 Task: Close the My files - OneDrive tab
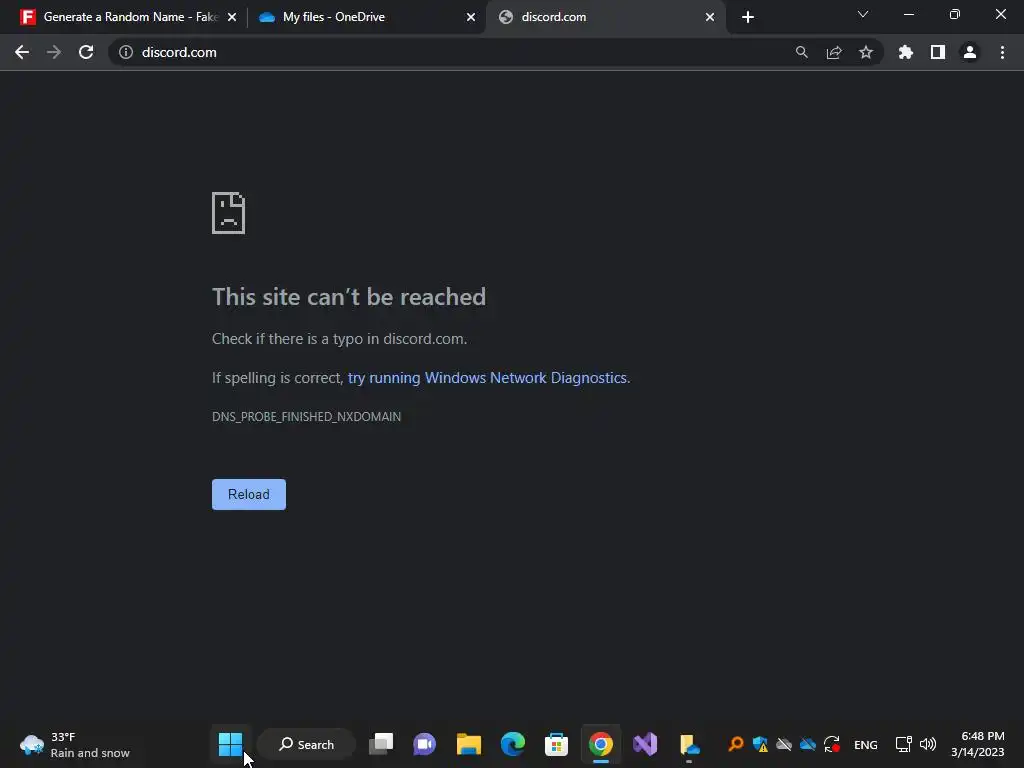coord(471,17)
